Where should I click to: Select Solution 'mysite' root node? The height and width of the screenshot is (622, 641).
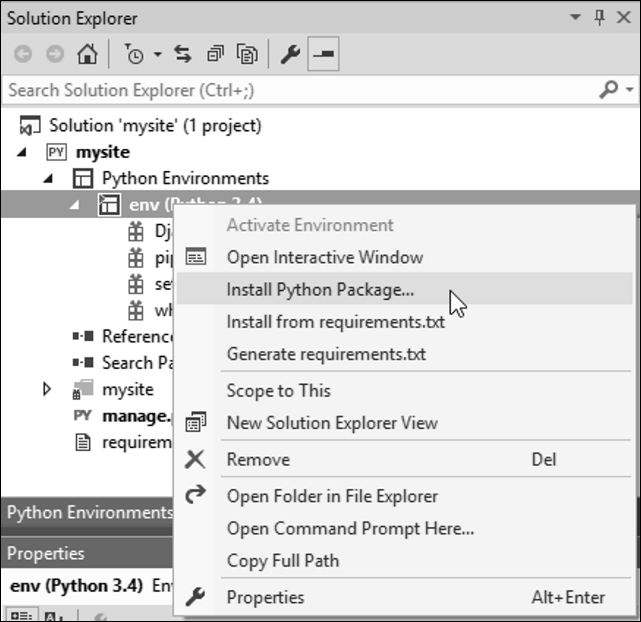coord(155,125)
